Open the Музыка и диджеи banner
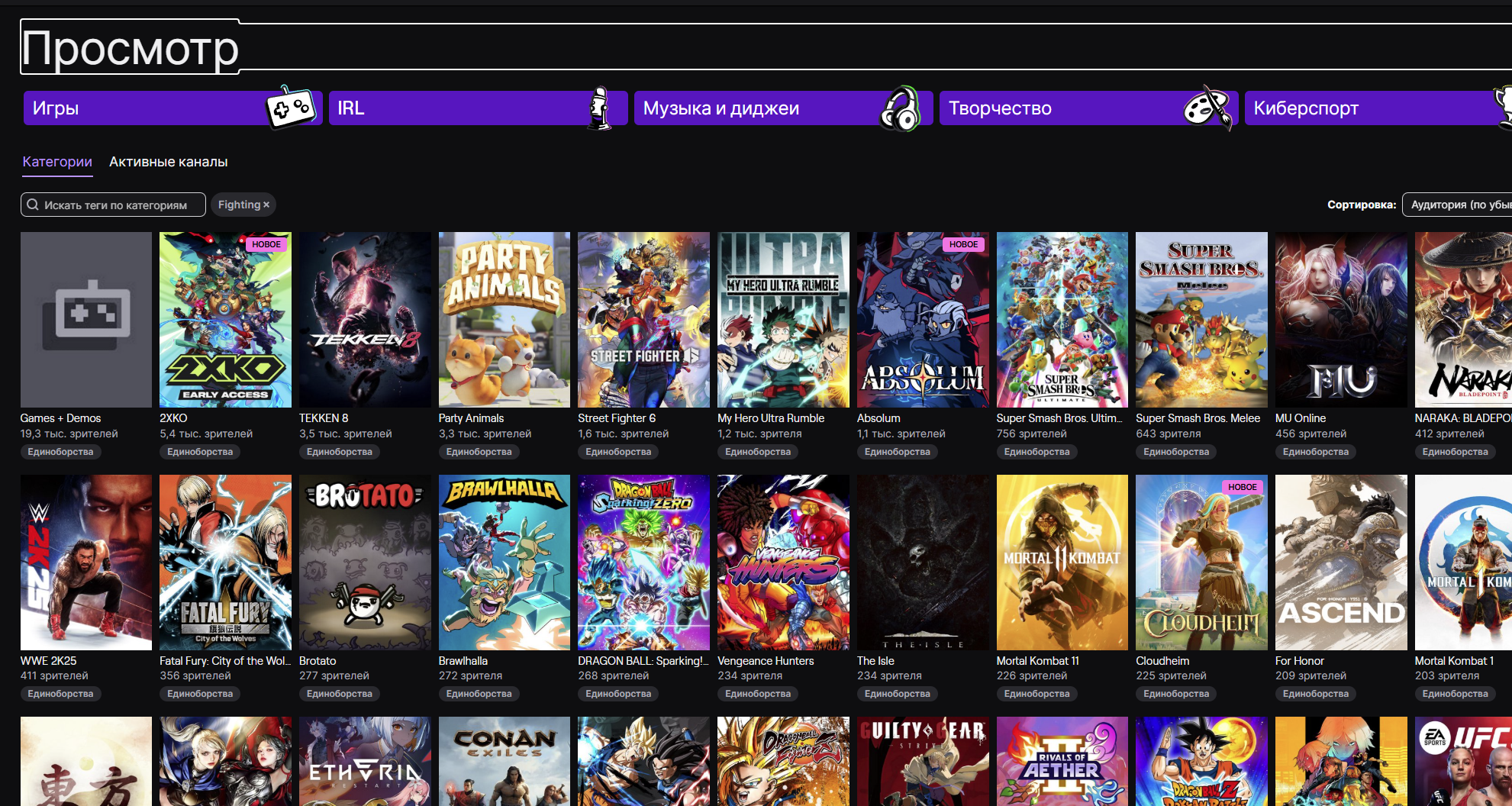Screen dimensions: 1512x806 tap(783, 108)
